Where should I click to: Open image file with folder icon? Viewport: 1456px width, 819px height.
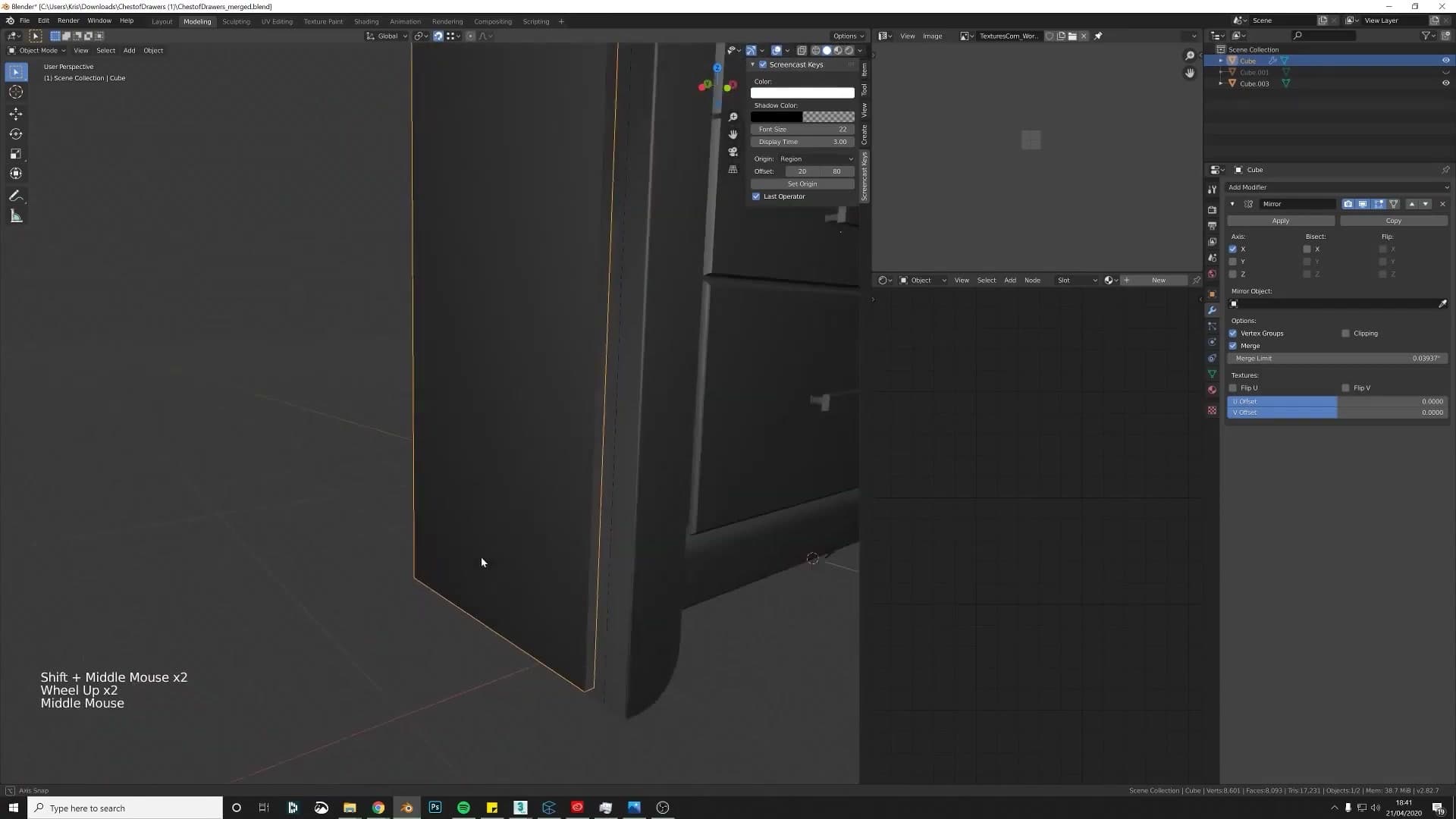[x=1072, y=36]
